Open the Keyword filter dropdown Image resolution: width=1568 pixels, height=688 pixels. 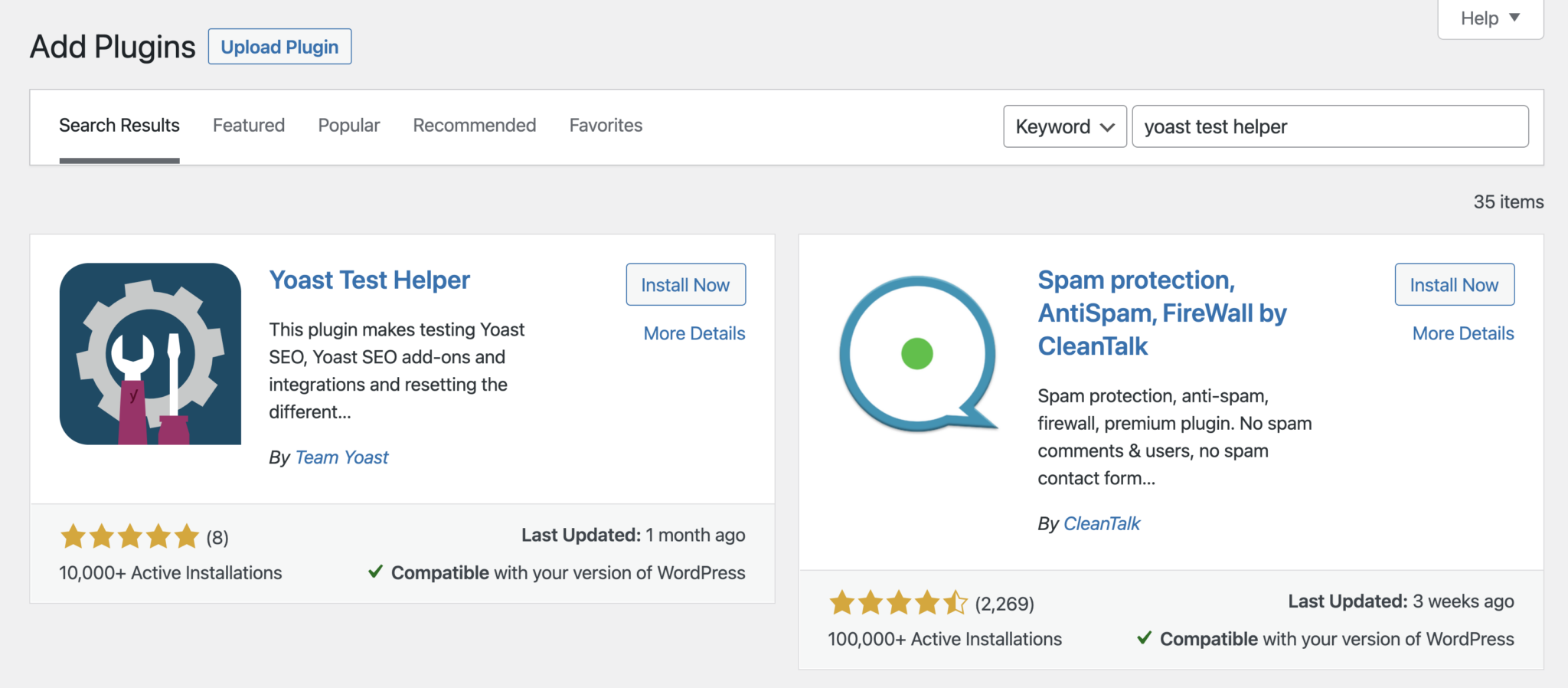[1063, 126]
